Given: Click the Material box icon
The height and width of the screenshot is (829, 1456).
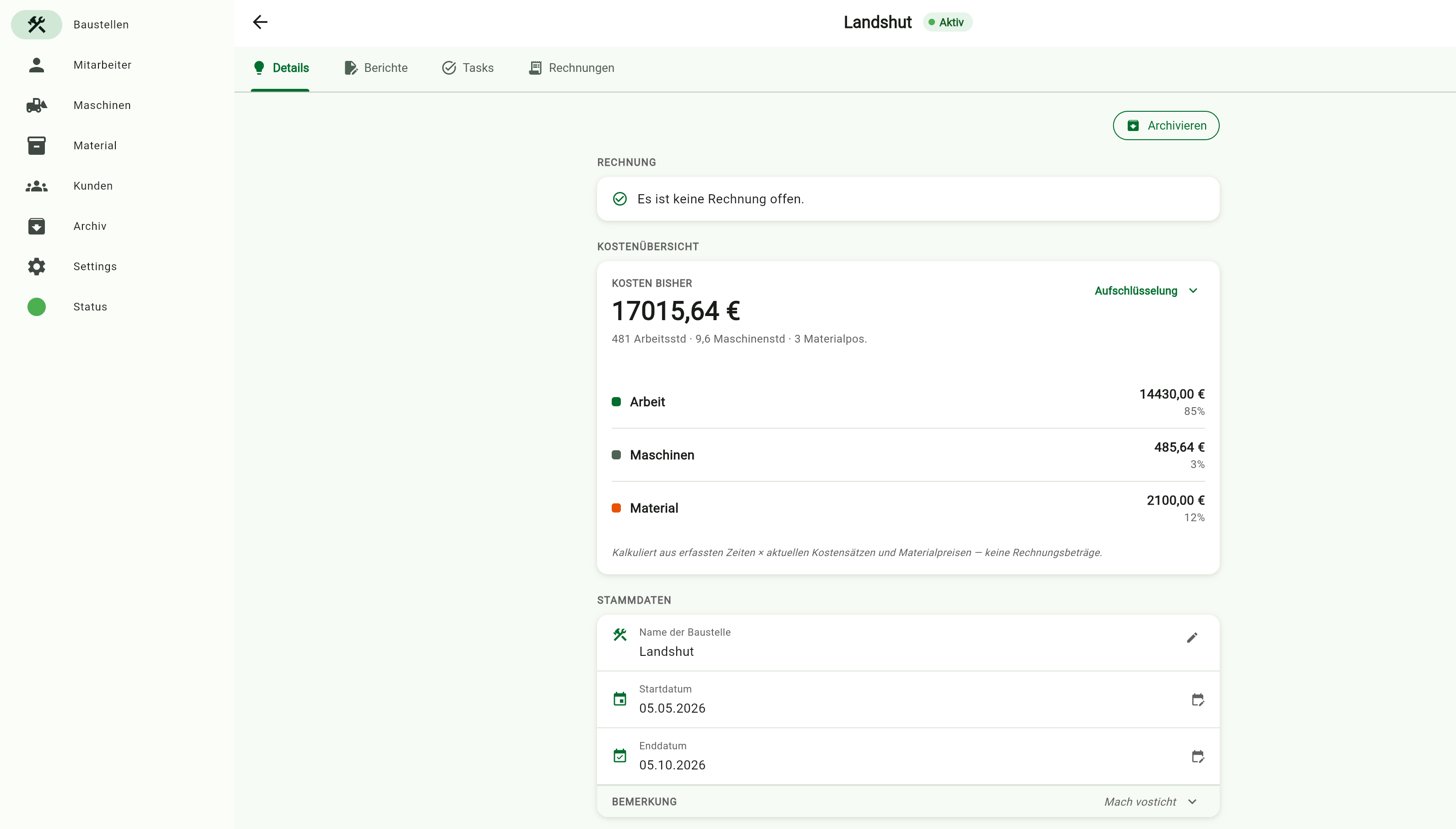Looking at the screenshot, I should coord(37,146).
